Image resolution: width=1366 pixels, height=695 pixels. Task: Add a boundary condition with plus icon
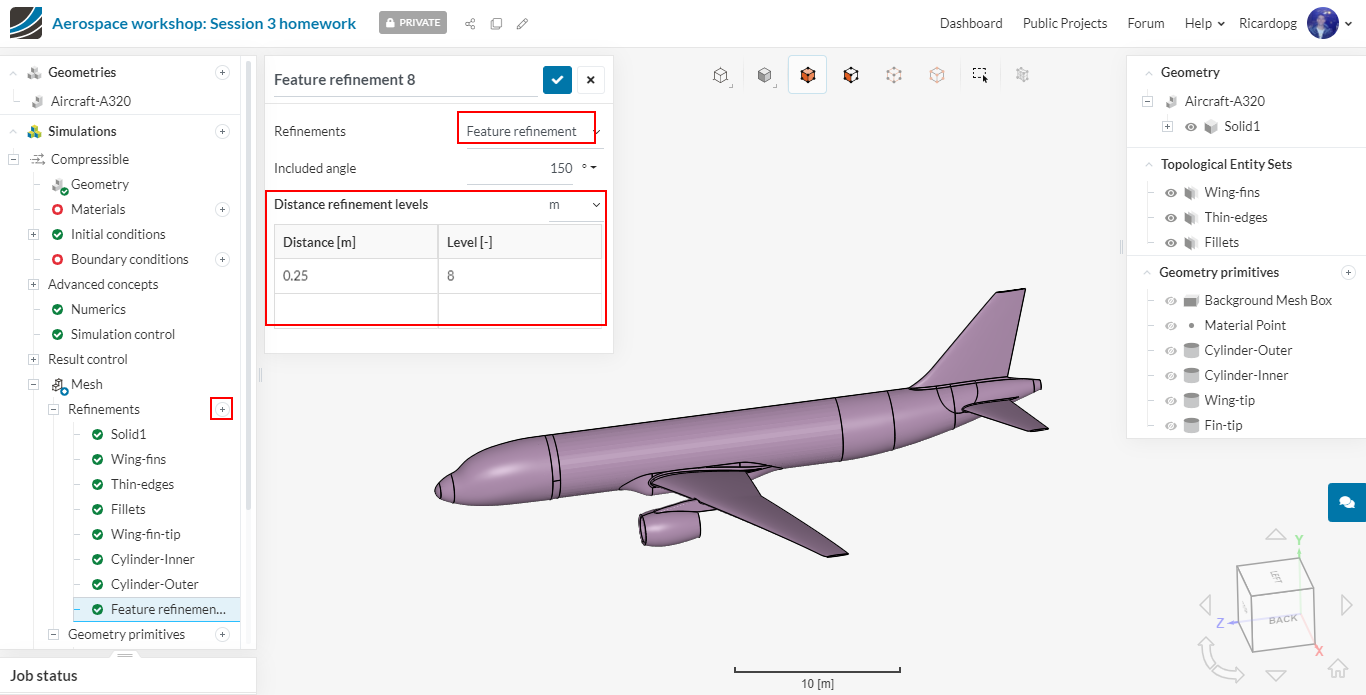(222, 259)
